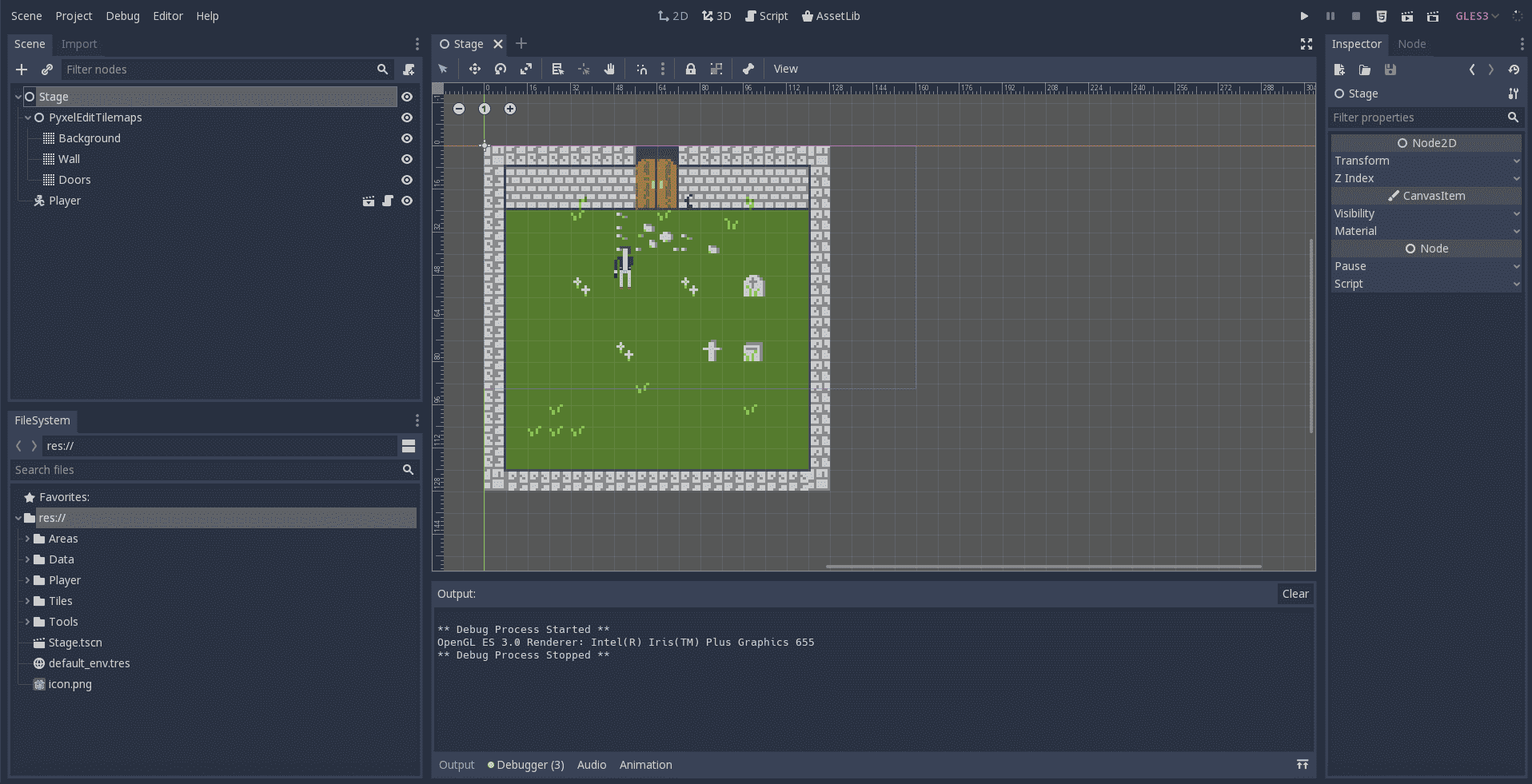Select the Move mode tool in viewport toolbar
The image size is (1532, 784).
click(475, 70)
